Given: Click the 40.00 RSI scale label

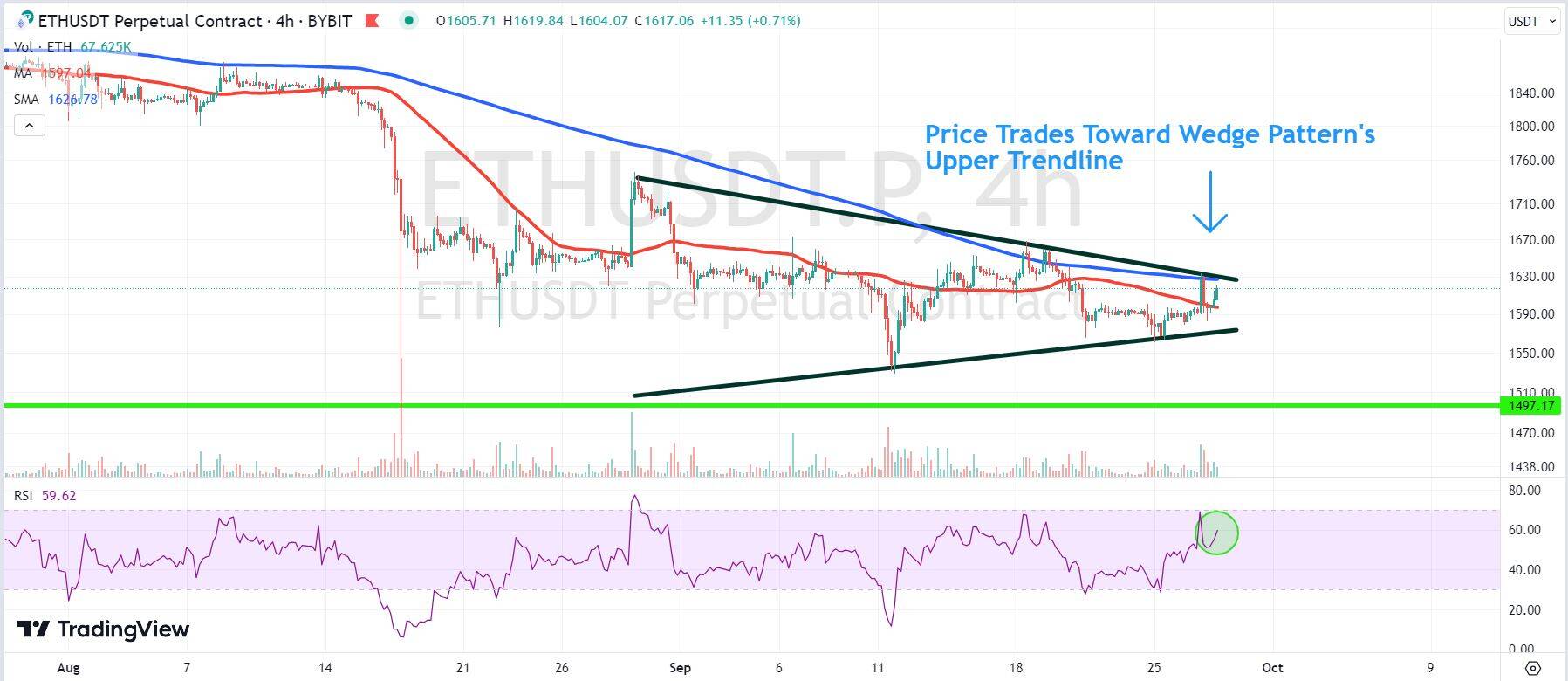Looking at the screenshot, I should tap(1524, 570).
